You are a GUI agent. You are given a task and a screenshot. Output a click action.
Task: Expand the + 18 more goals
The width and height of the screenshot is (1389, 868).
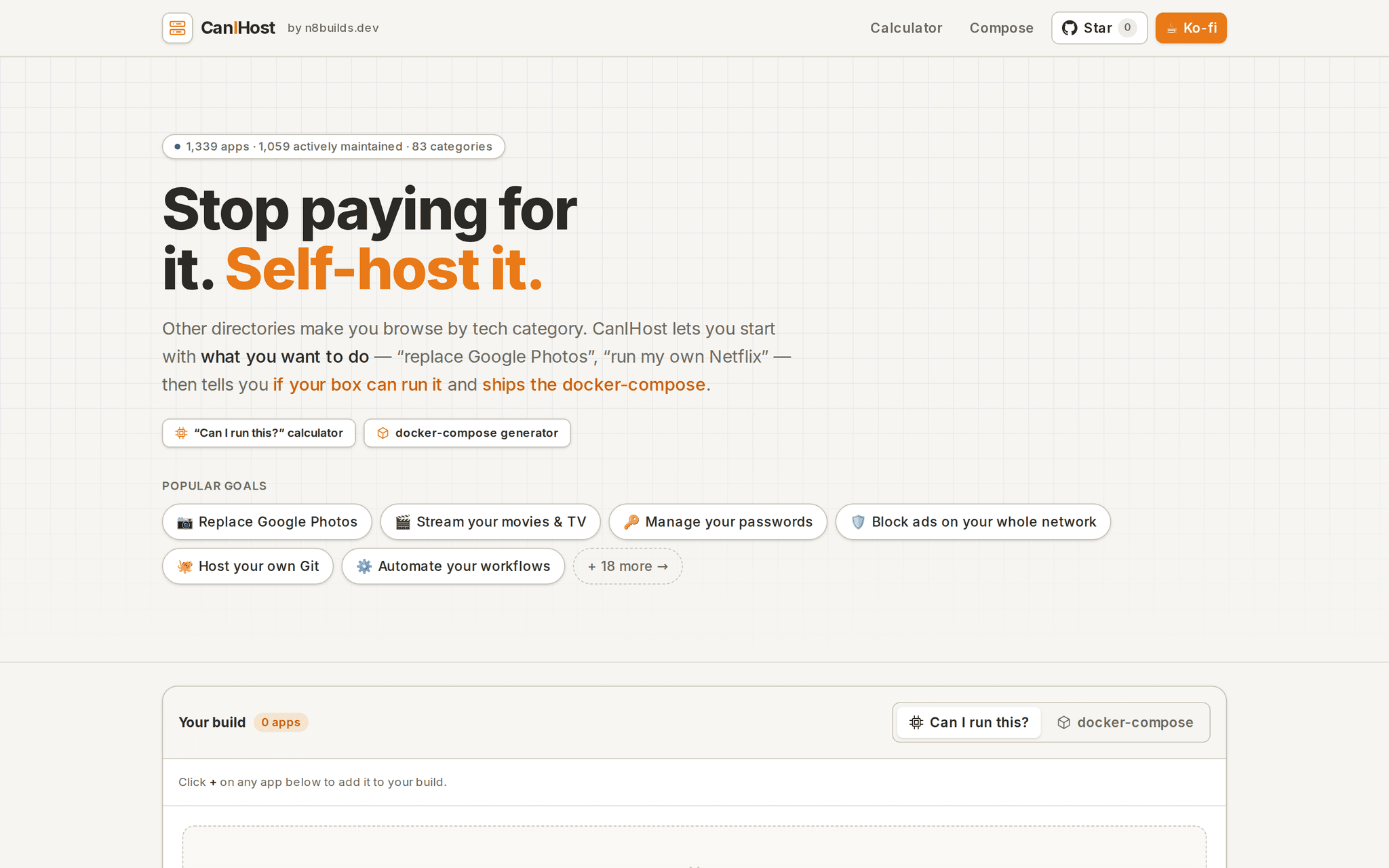pos(627,566)
